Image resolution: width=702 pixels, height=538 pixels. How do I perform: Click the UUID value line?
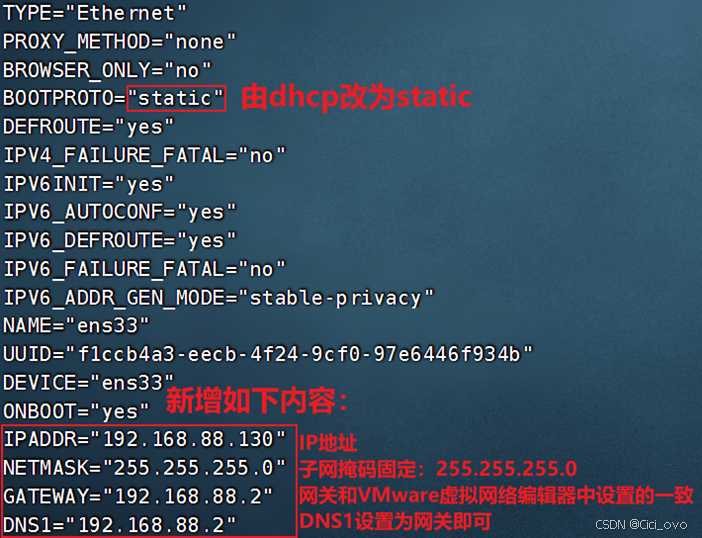coord(268,354)
